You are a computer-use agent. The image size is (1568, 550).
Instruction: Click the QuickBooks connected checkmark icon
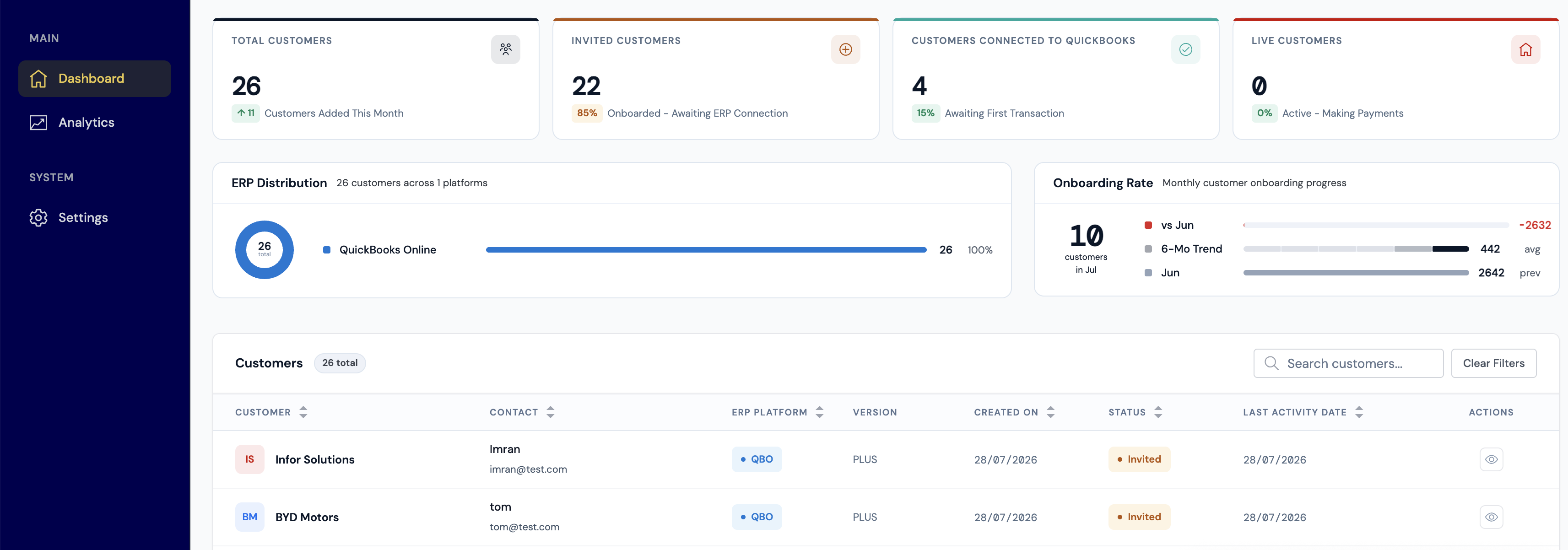point(1185,49)
